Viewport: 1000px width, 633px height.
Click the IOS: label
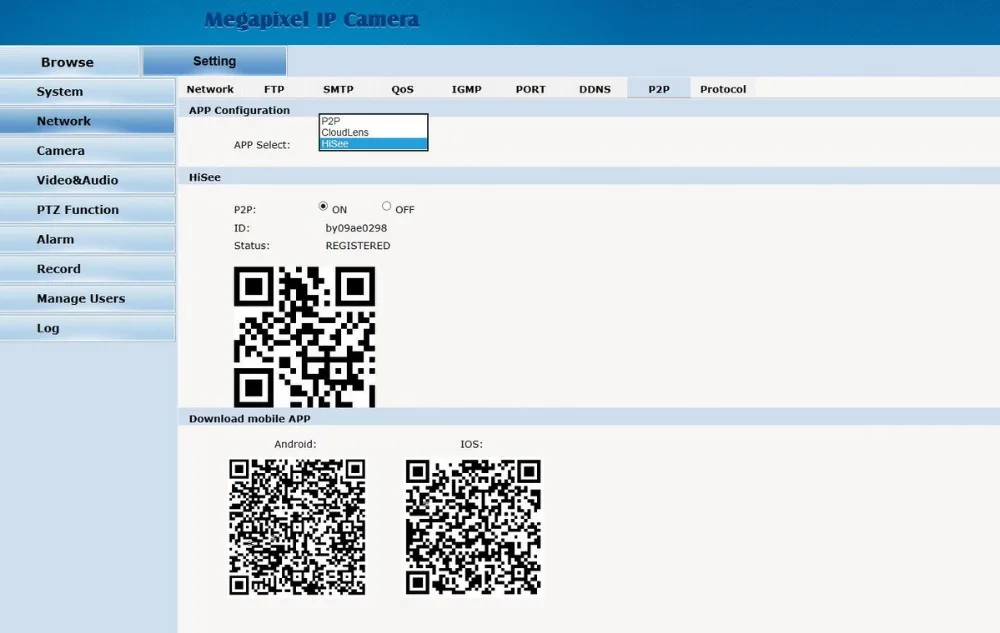pos(472,444)
